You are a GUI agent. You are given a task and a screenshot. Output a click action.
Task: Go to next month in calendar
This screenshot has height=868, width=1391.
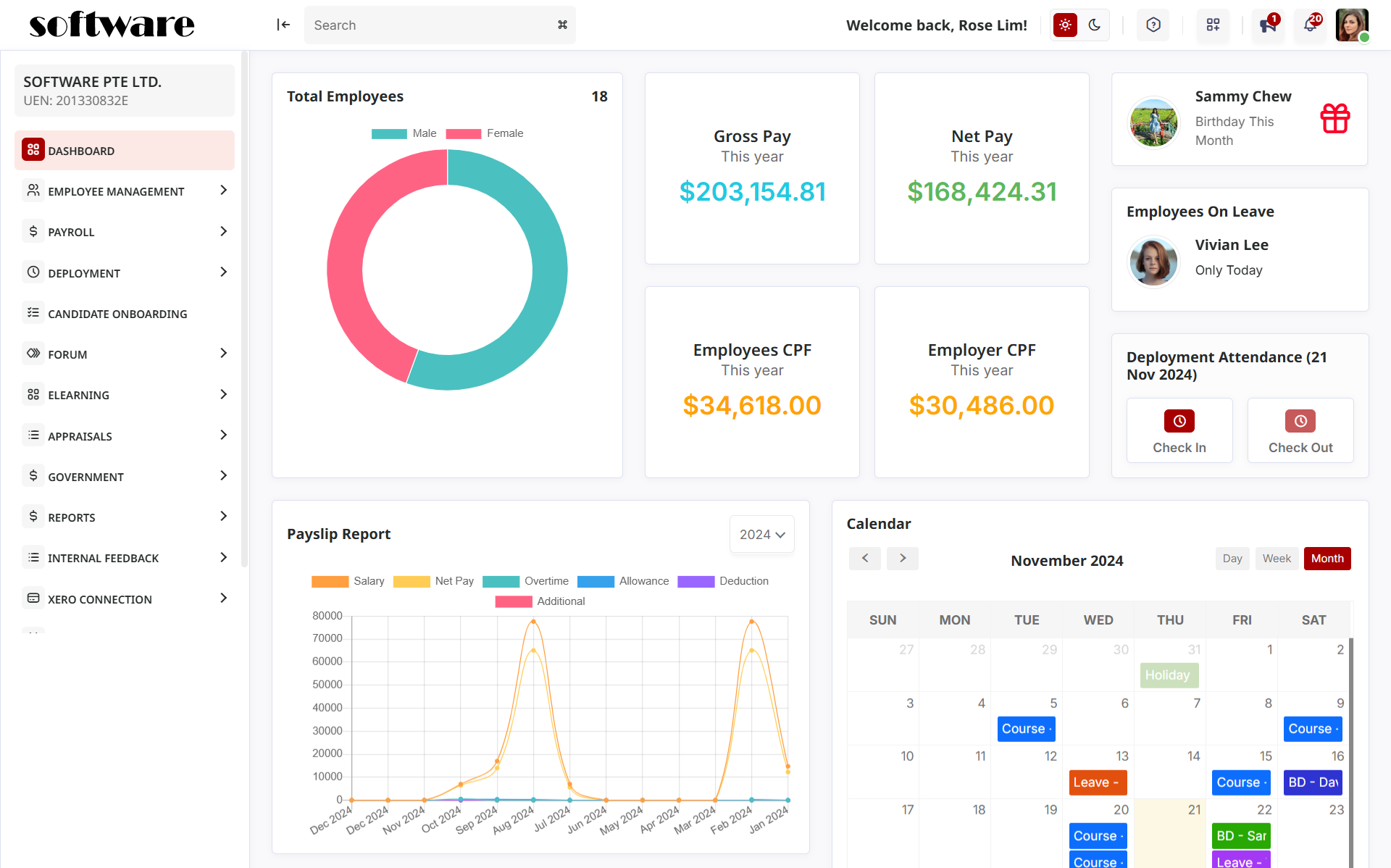902,558
